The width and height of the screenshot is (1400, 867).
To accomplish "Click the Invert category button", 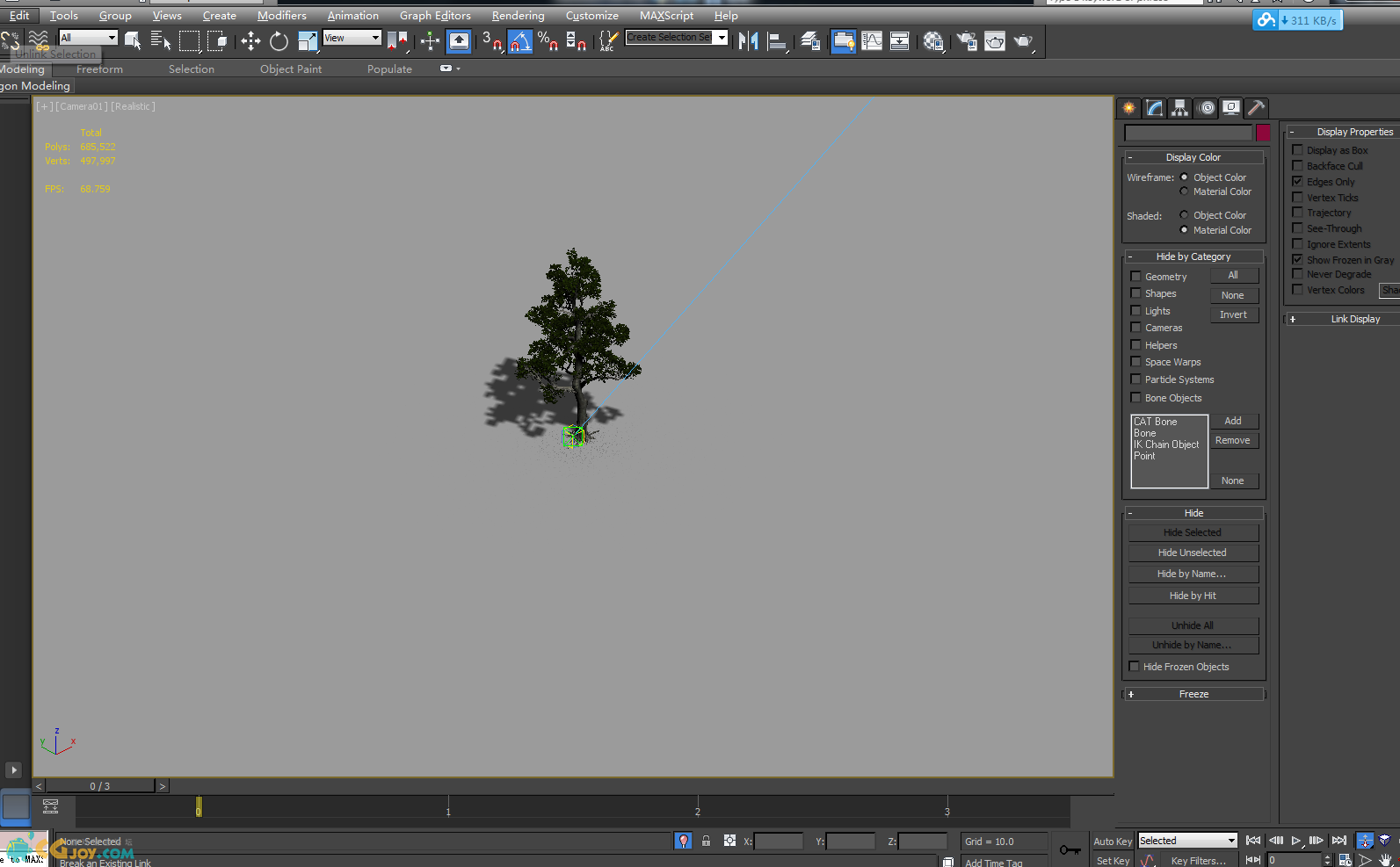I will click(x=1234, y=314).
